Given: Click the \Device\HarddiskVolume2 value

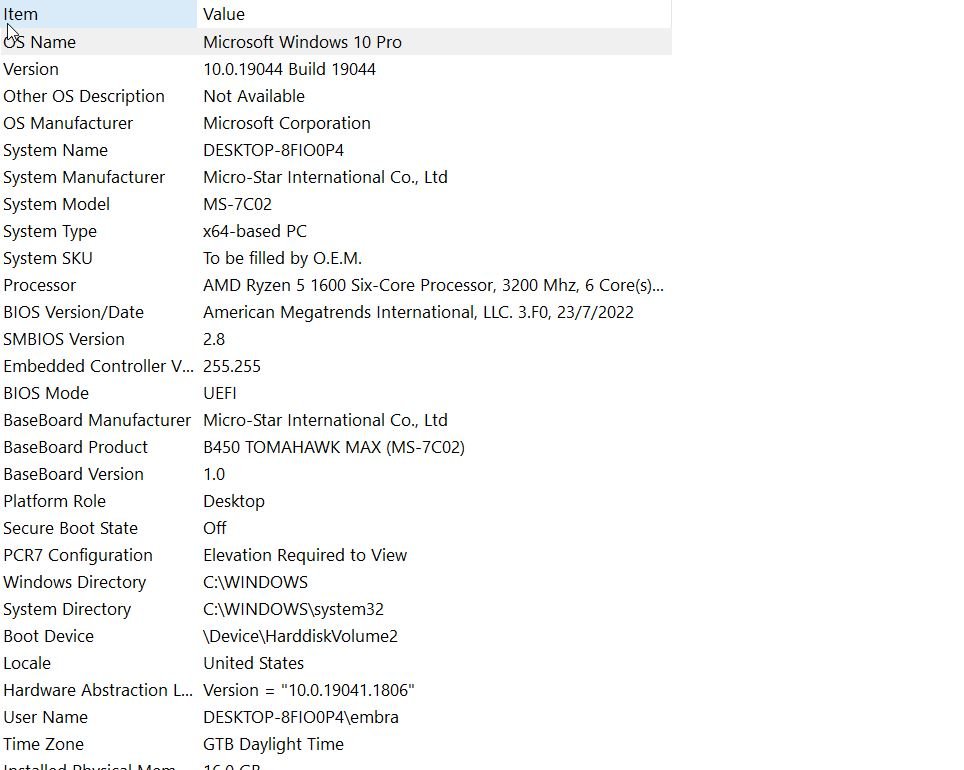Looking at the screenshot, I should [301, 637].
